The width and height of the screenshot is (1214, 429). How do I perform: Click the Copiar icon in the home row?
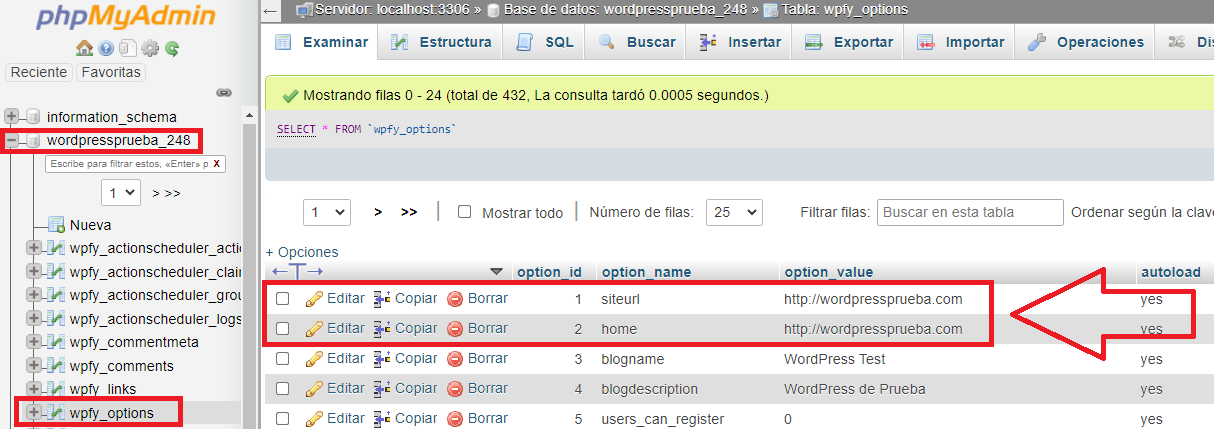click(382, 328)
